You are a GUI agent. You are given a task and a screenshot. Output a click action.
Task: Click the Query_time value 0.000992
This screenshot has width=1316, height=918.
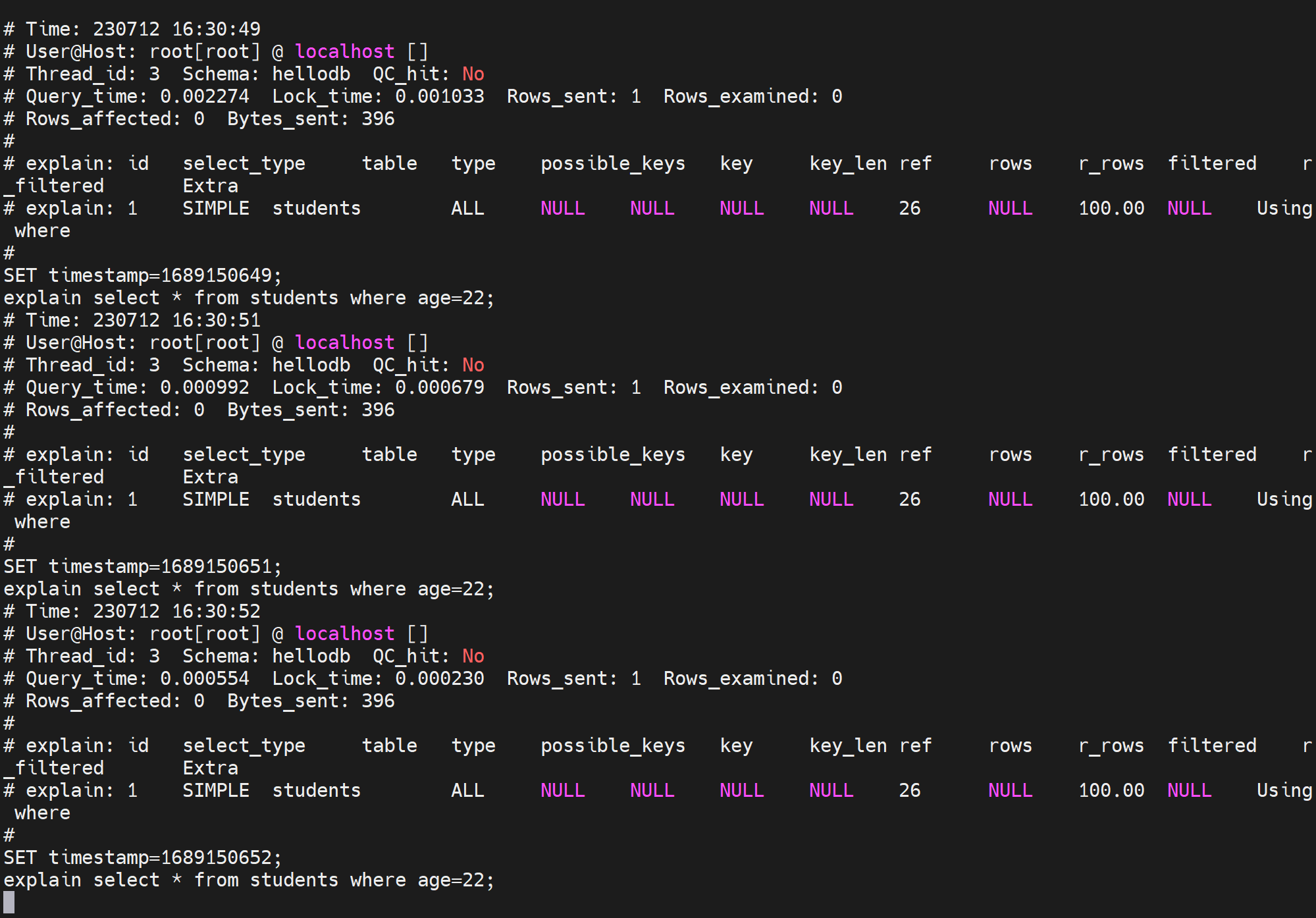pos(205,387)
